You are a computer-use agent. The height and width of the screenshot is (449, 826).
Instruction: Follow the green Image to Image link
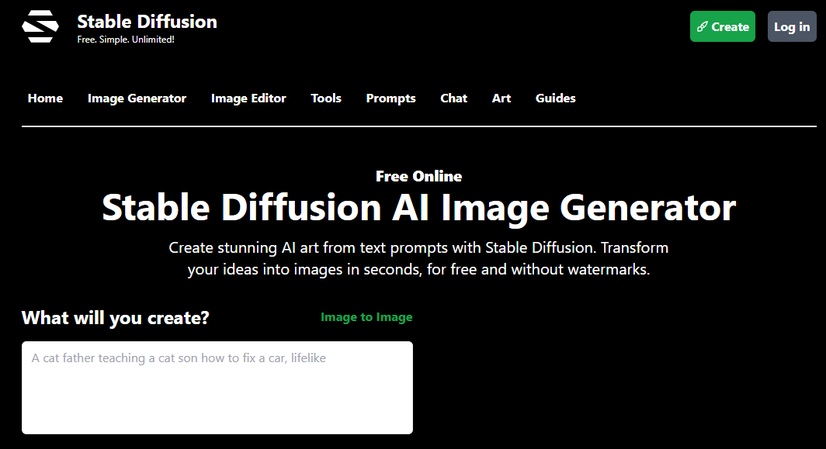367,317
